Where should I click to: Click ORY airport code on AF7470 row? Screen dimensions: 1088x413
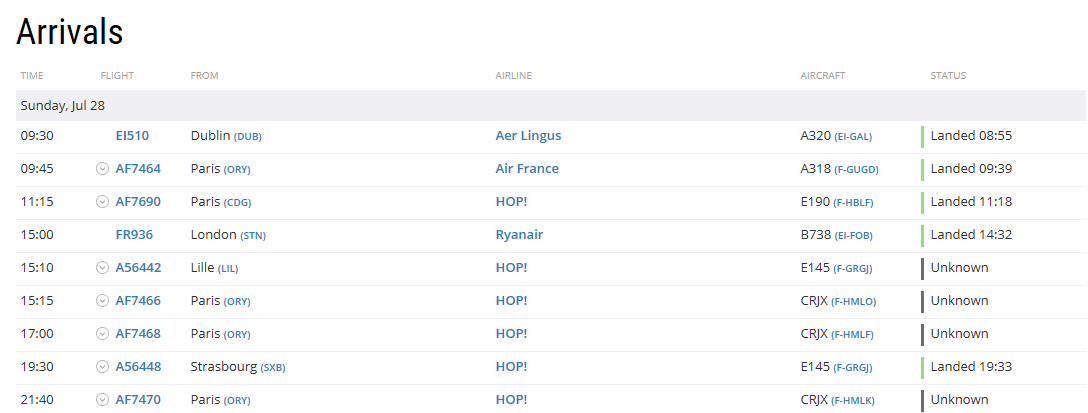(237, 401)
